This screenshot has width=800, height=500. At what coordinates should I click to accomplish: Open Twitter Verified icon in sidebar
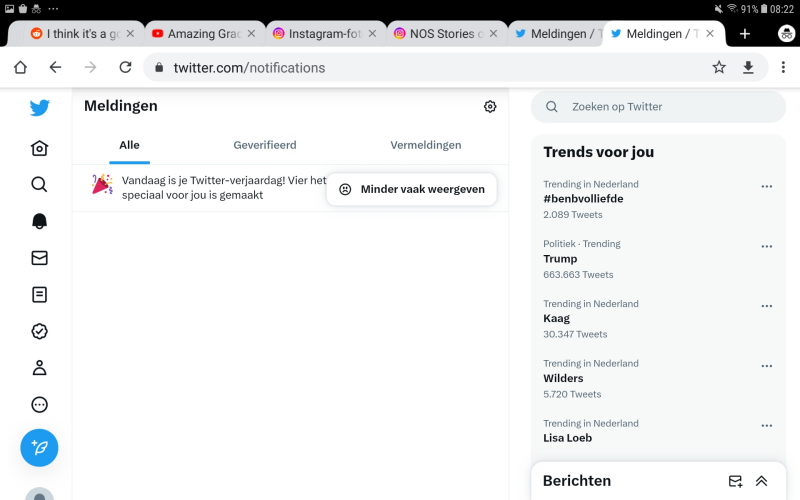point(39,331)
